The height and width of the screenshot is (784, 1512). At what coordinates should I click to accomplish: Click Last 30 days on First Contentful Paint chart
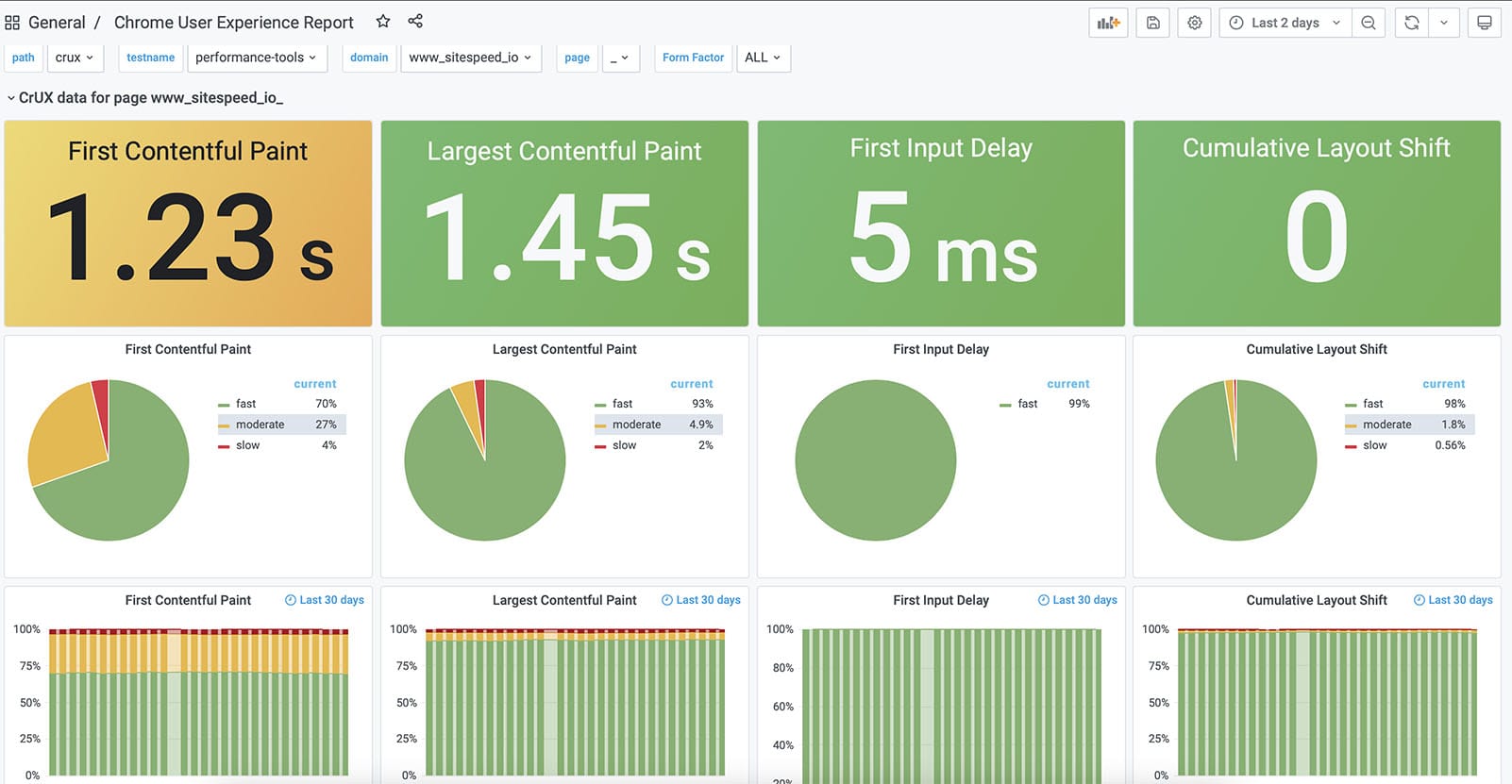[x=325, y=600]
